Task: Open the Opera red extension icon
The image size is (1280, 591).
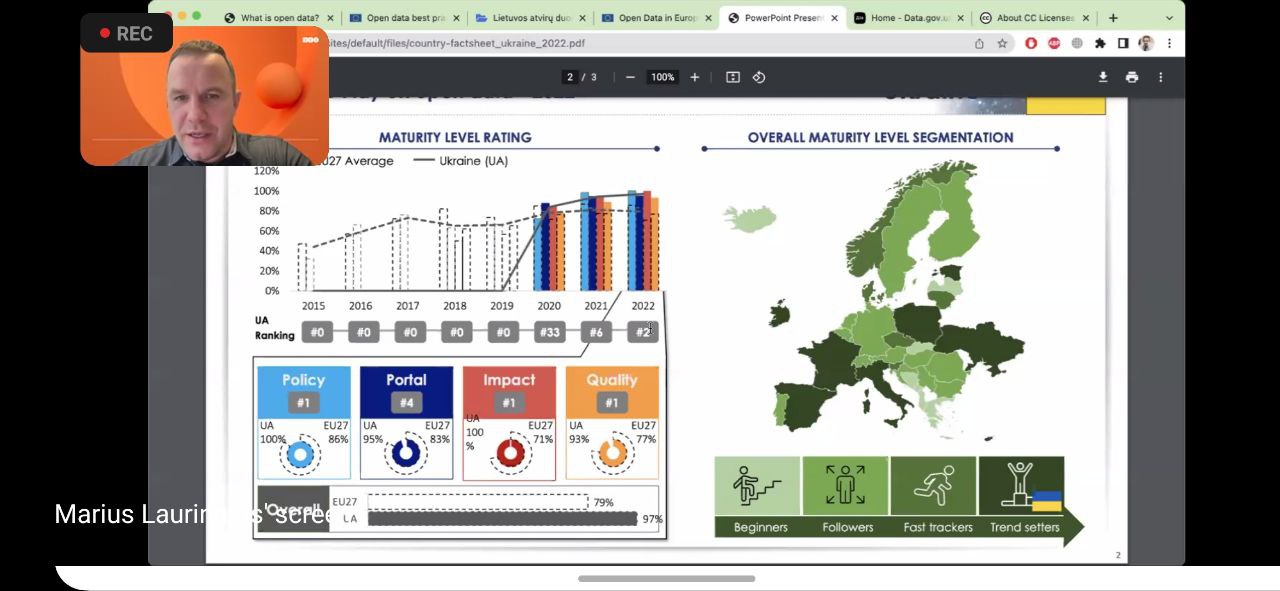Action: (1031, 43)
